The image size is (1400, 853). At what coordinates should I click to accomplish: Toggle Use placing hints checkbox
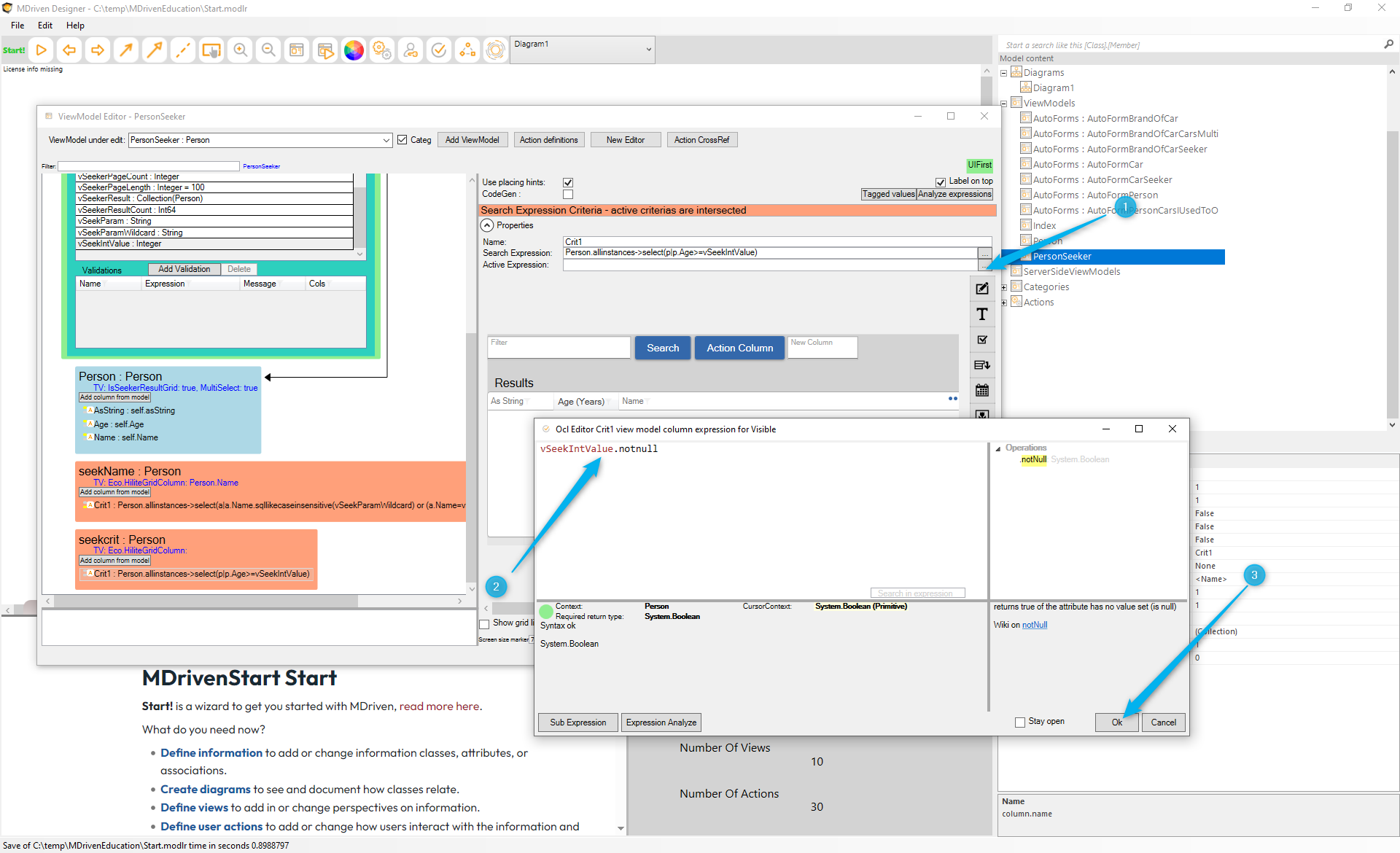coord(568,182)
